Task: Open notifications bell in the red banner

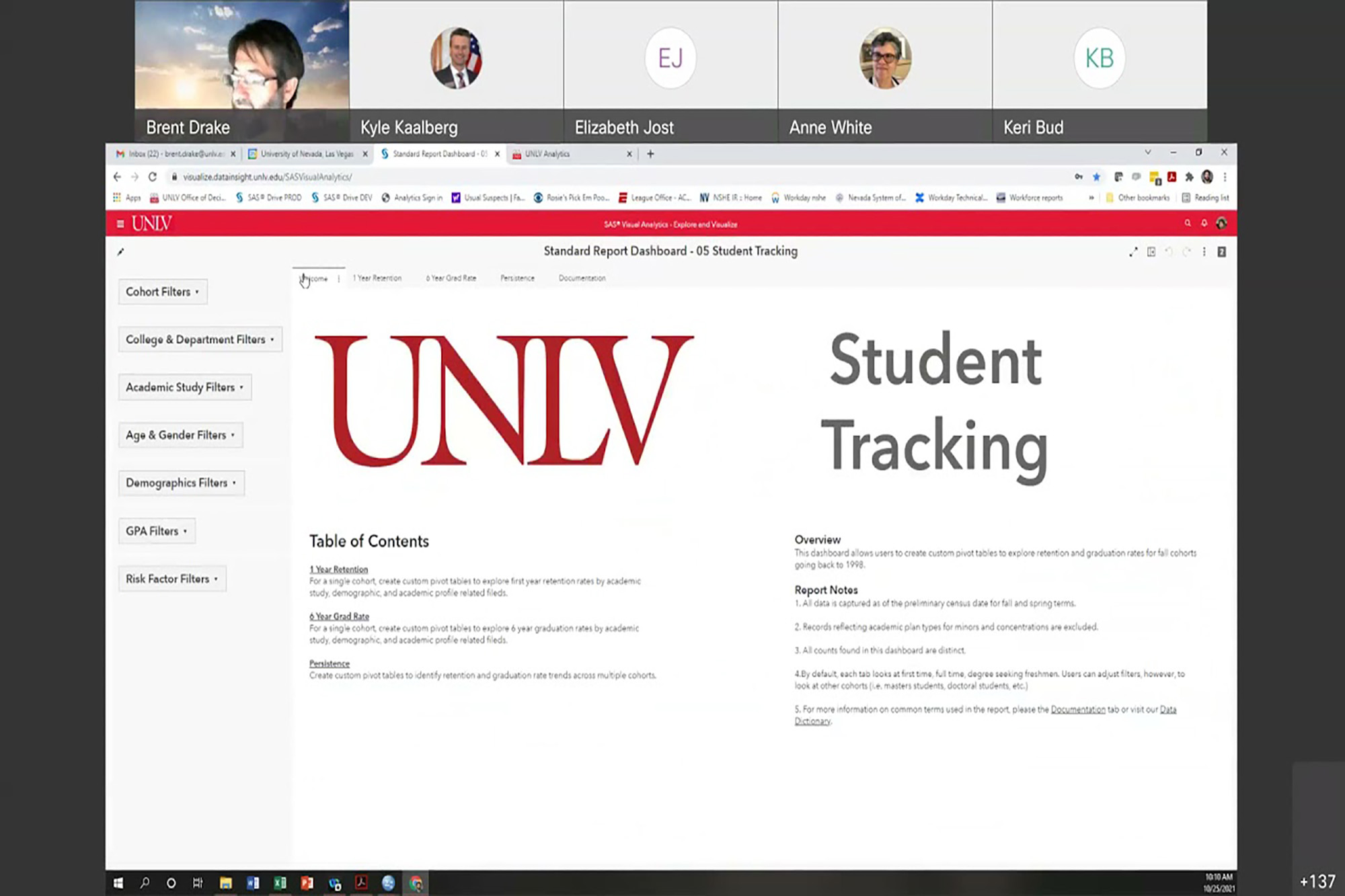Action: pos(1204,223)
